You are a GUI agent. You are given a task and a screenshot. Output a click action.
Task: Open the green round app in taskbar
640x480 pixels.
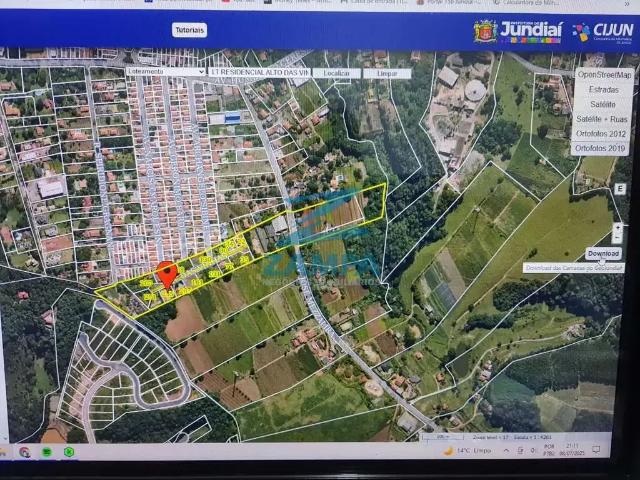pos(47,452)
